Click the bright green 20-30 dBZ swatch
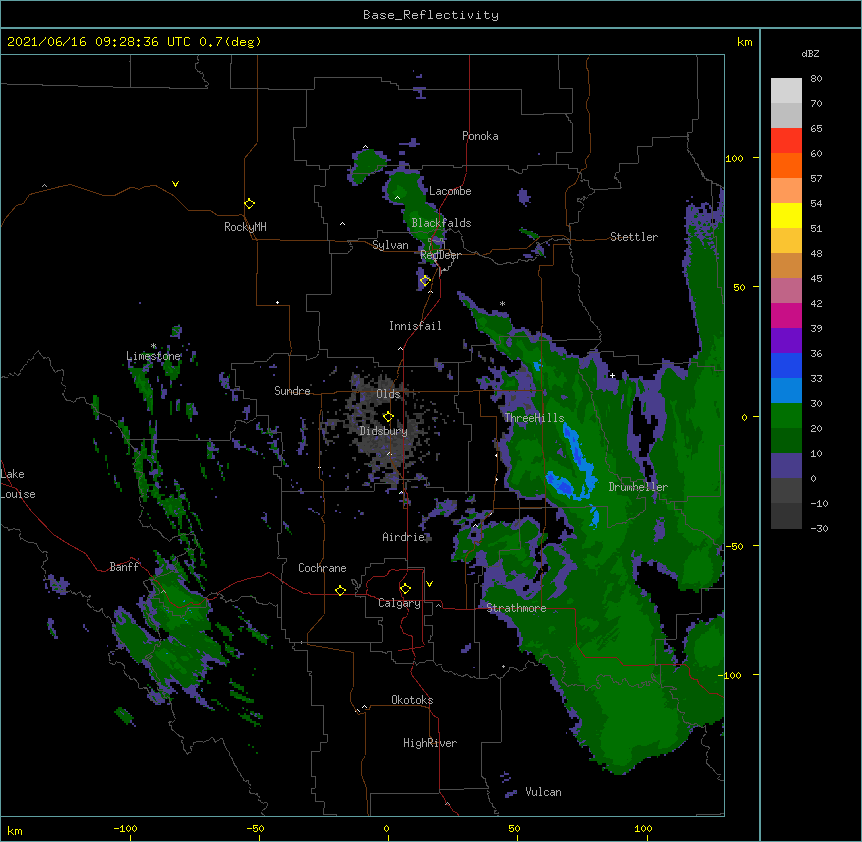The image size is (862, 842). click(x=786, y=416)
